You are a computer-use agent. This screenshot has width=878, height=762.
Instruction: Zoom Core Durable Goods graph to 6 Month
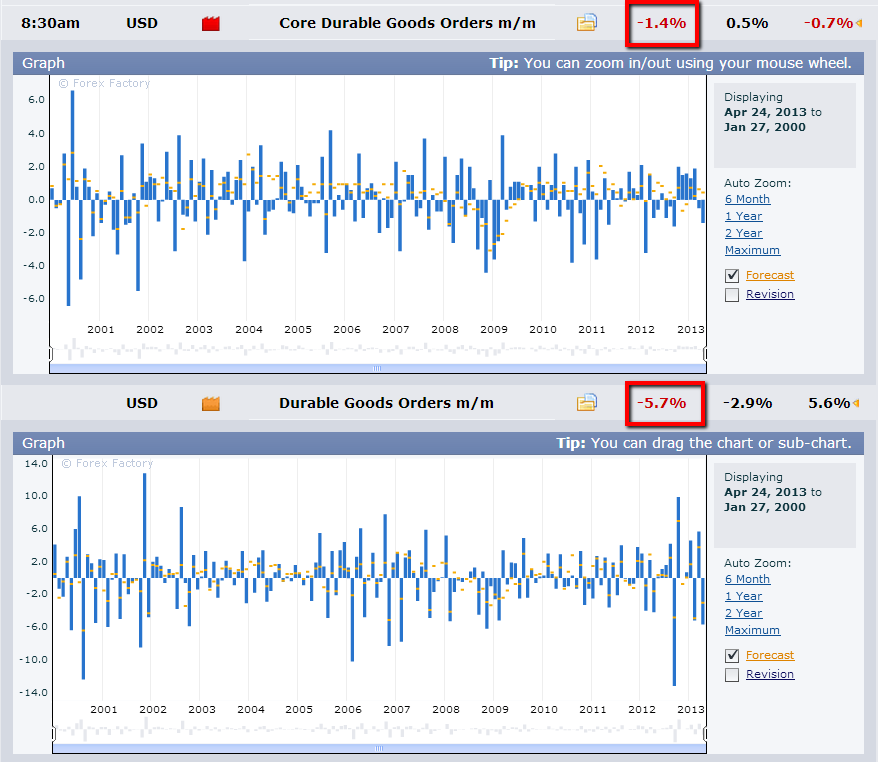tap(747, 199)
